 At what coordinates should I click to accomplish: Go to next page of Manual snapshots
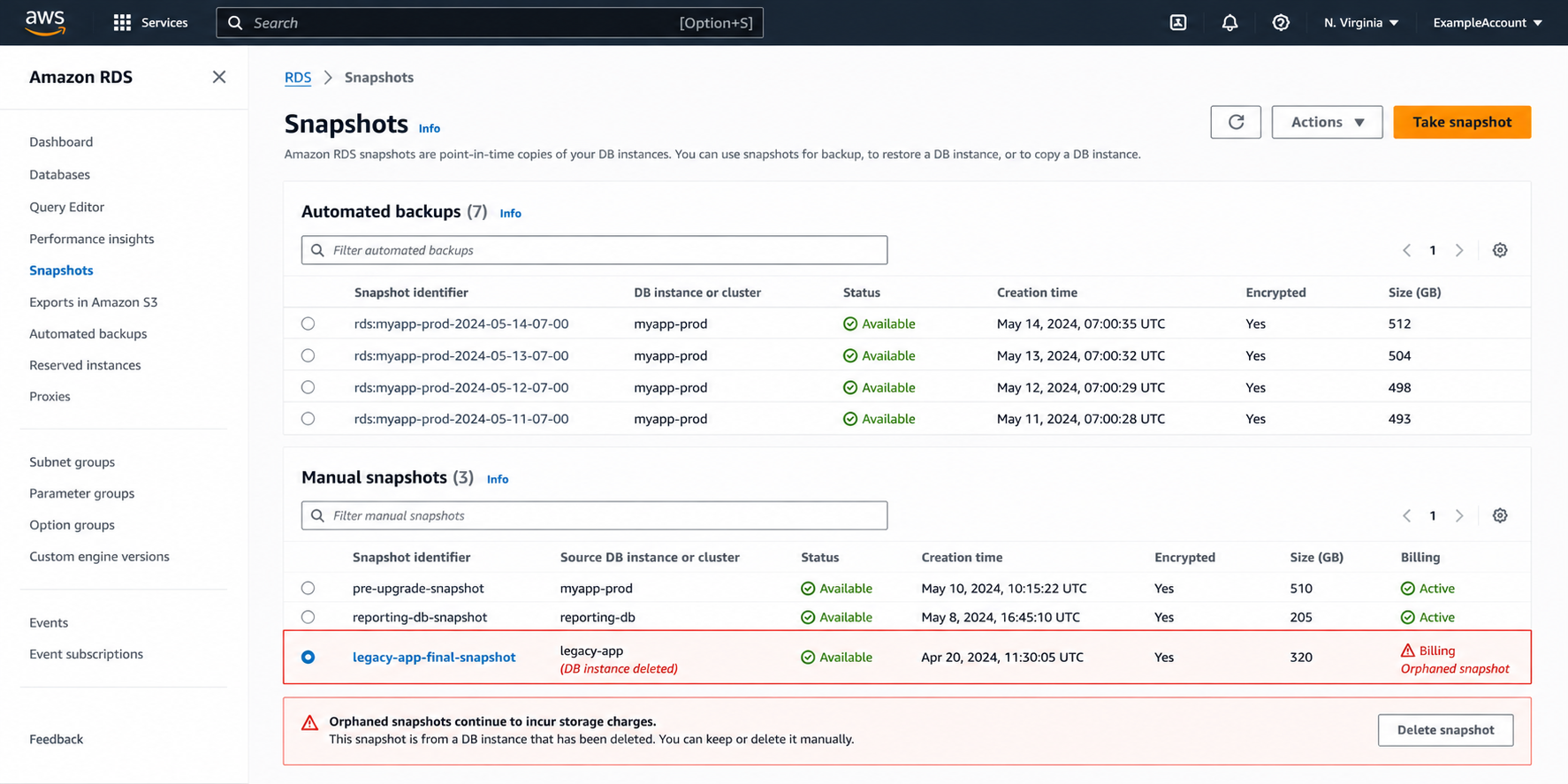point(1459,515)
